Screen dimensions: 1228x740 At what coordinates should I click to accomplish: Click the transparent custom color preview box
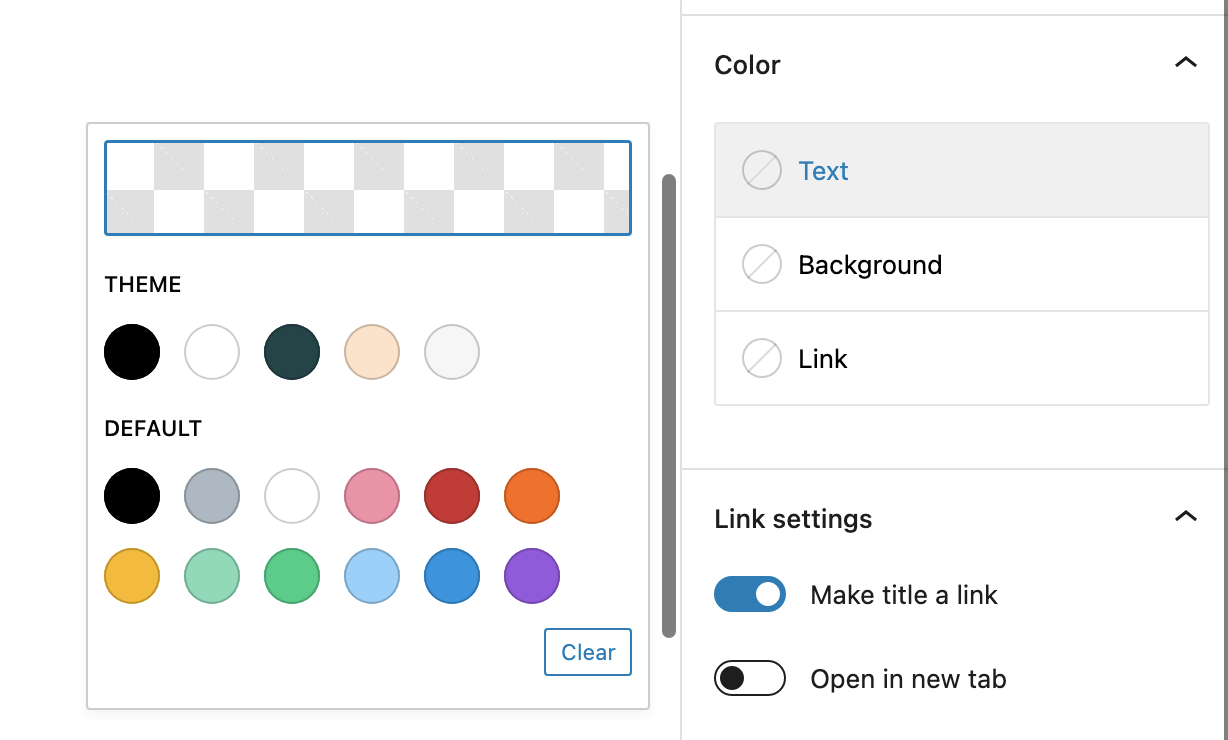(x=368, y=188)
